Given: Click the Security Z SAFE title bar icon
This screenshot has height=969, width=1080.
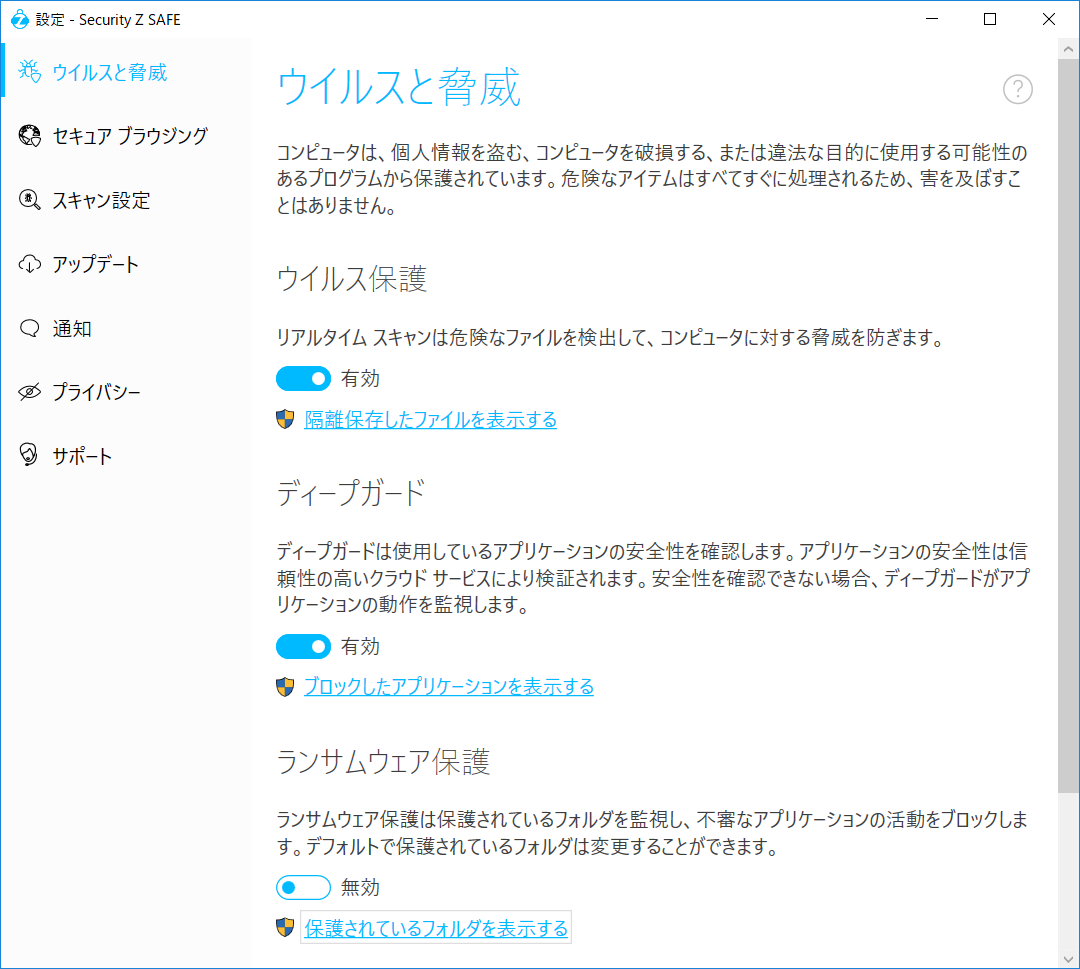Looking at the screenshot, I should pos(18,19).
